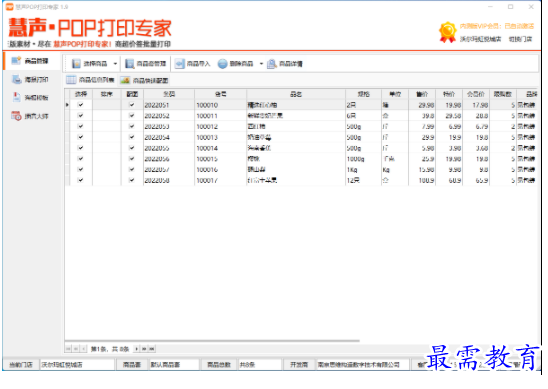Sort by the 品名 column header

pos(296,94)
